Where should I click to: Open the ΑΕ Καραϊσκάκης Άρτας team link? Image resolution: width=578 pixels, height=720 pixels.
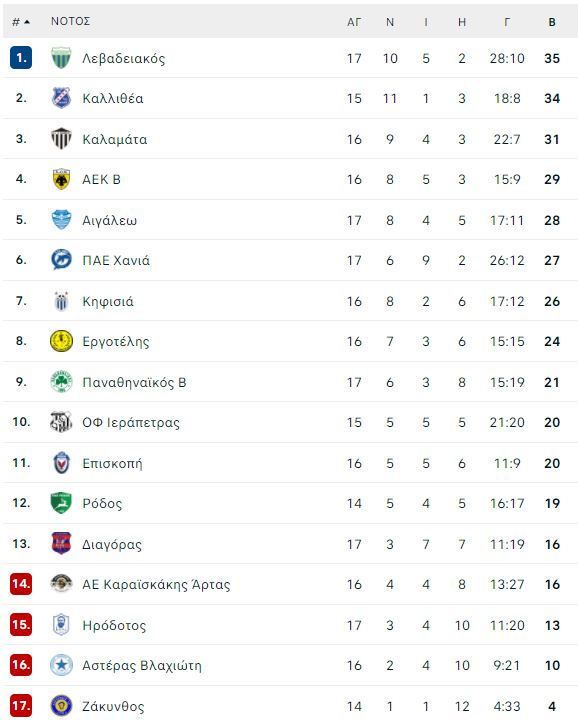coord(156,585)
